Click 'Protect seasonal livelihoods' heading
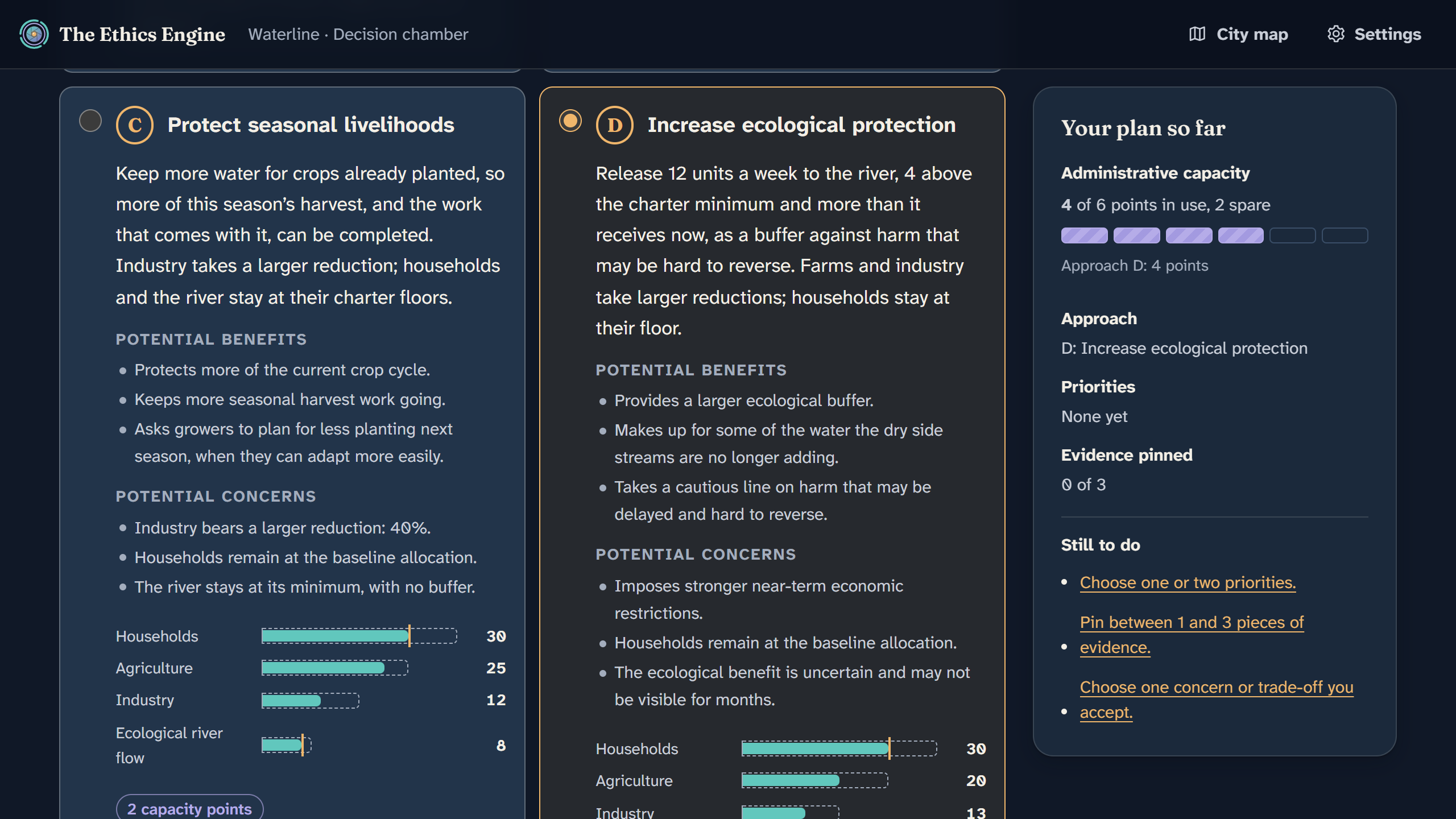 coord(311,125)
